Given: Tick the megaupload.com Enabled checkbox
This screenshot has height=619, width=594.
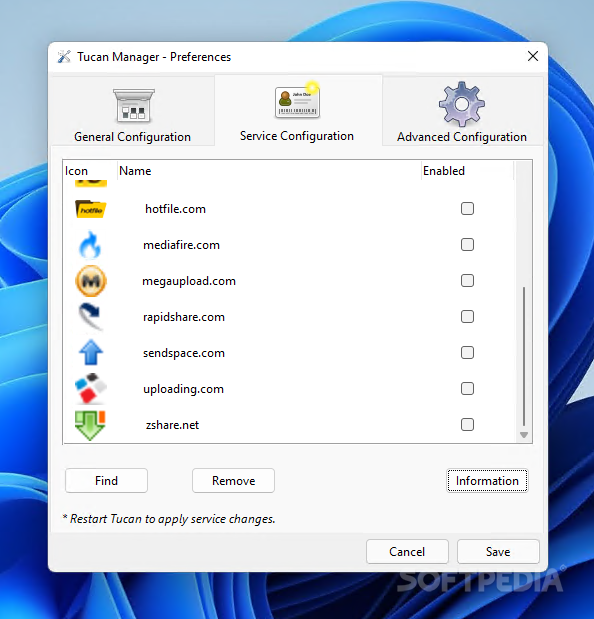Looking at the screenshot, I should pos(467,281).
